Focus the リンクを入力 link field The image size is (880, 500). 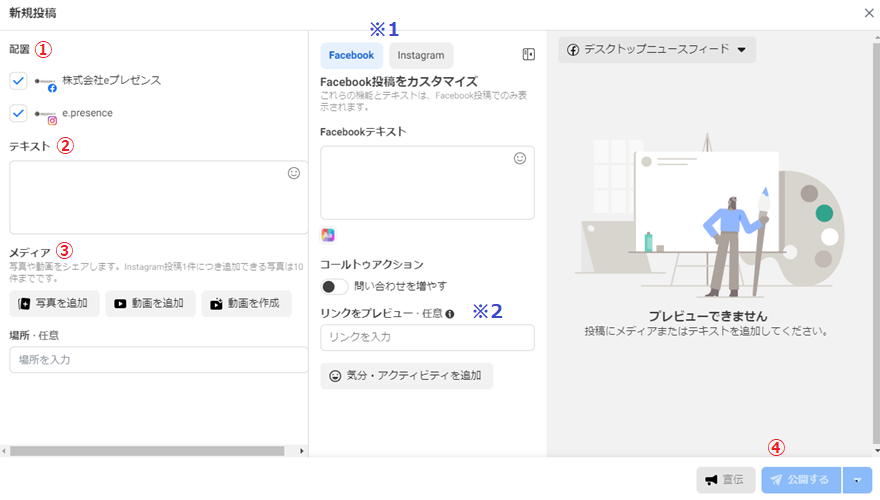[x=427, y=337]
